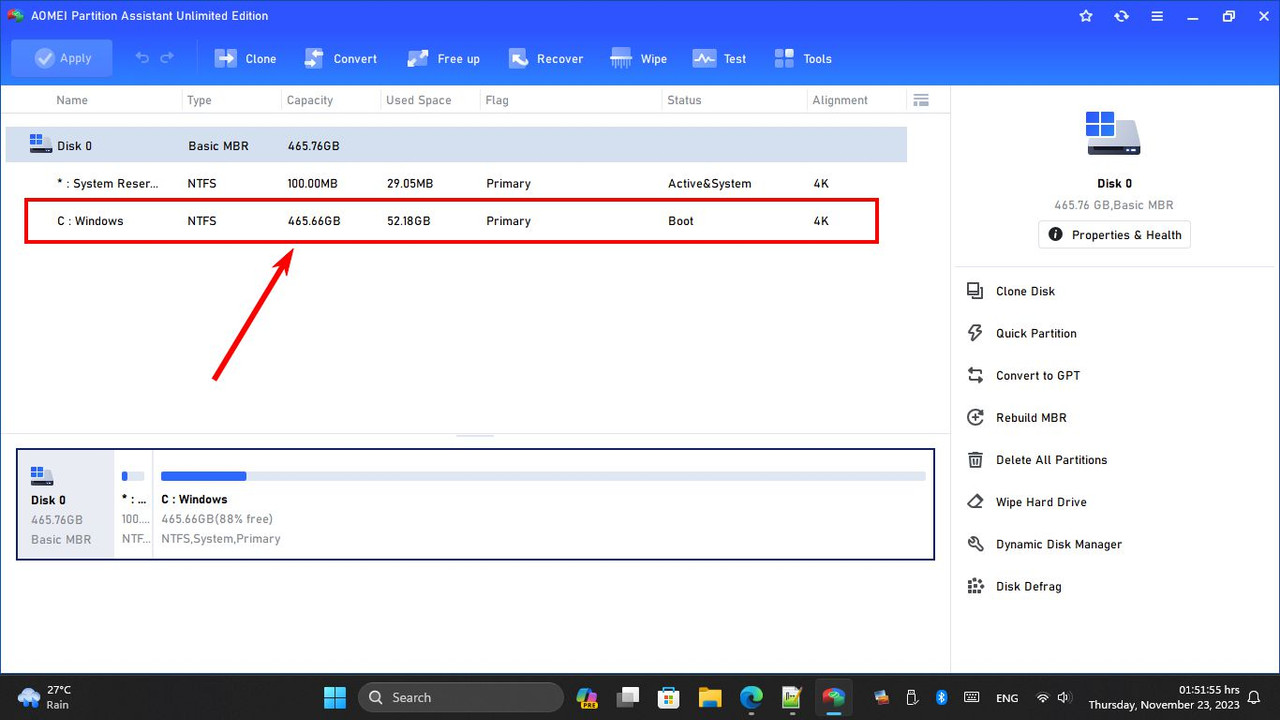
Task: Select C : Windows block in disk map
Action: coord(543,504)
